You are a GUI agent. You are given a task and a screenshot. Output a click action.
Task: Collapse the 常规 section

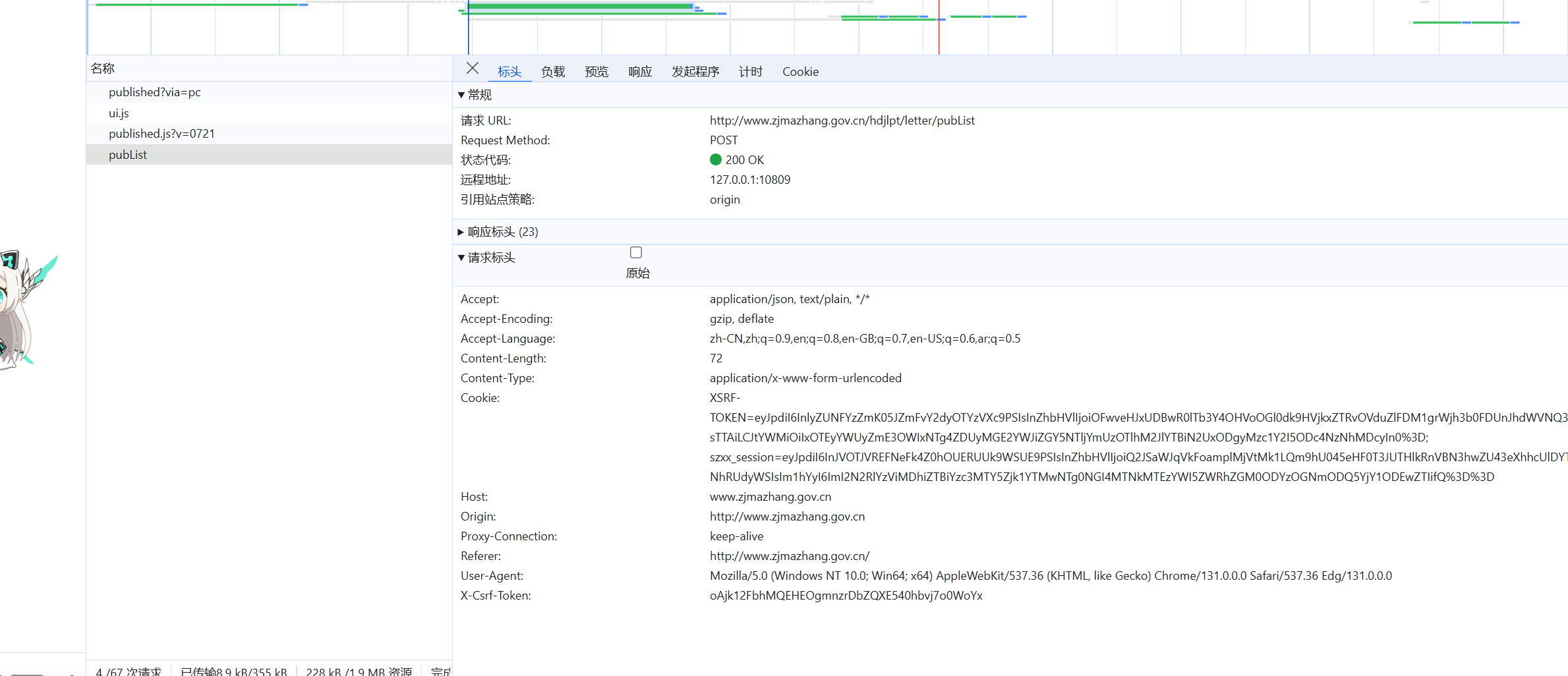[461, 95]
